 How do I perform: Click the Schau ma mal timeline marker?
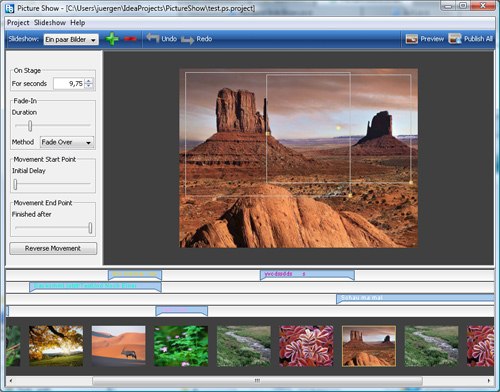[415, 299]
